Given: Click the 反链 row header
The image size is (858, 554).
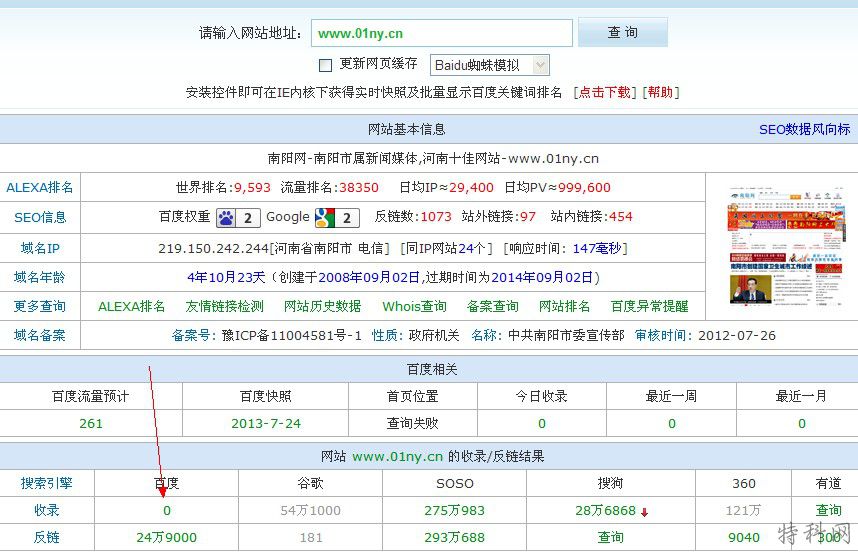Looking at the screenshot, I should click(x=47, y=537).
